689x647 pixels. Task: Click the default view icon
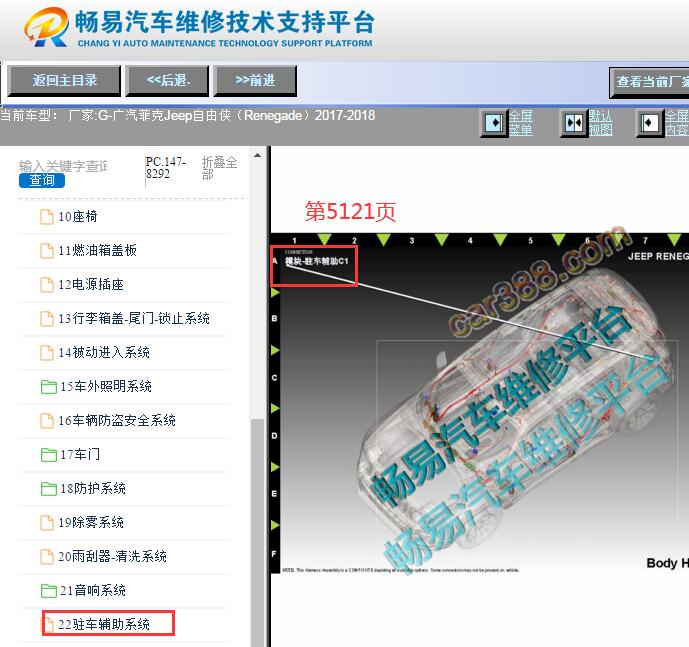574,123
